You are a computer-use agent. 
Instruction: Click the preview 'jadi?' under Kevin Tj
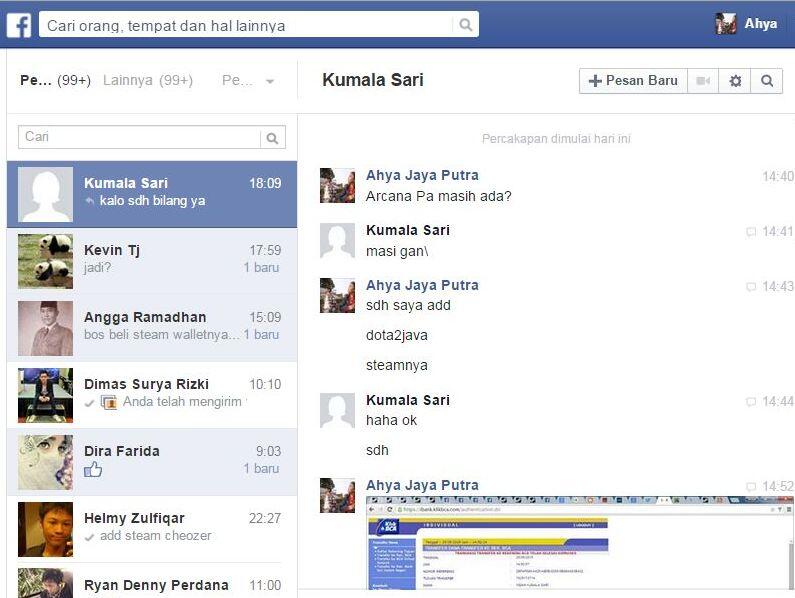coord(97,268)
